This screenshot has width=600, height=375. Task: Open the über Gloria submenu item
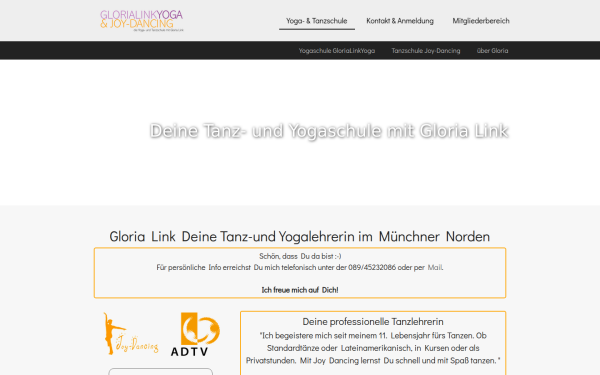pos(492,51)
